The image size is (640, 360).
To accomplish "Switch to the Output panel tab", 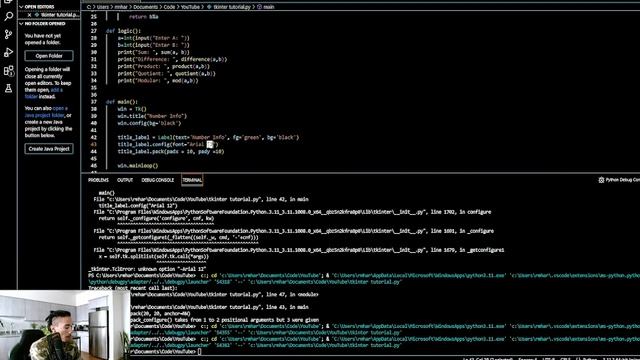I will 125,180.
